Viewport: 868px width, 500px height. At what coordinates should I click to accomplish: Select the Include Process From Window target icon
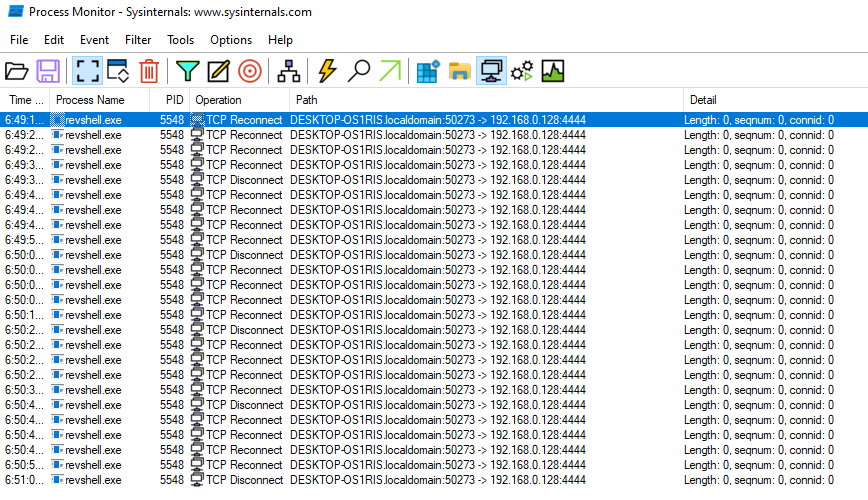pos(250,71)
